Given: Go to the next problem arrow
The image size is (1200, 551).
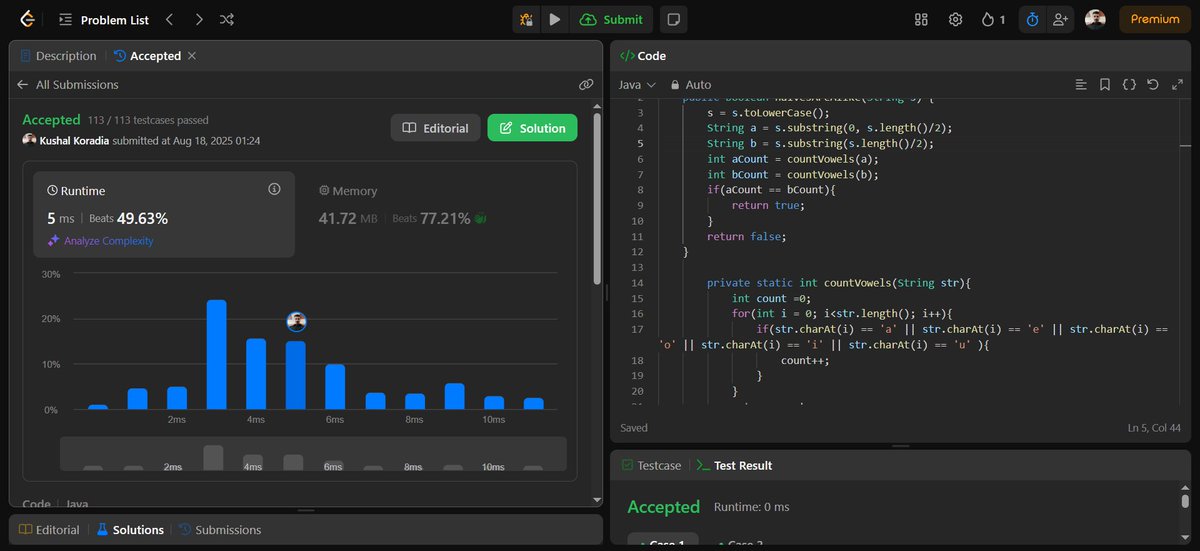Looking at the screenshot, I should pos(199,19).
